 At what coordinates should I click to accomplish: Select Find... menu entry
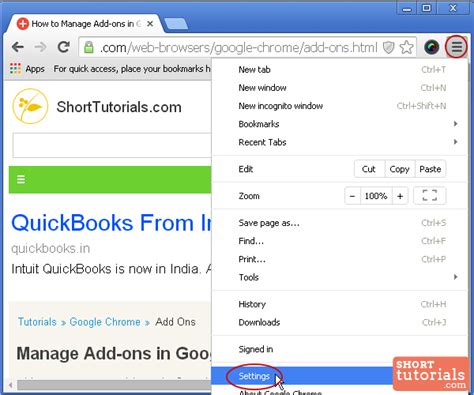340,241
